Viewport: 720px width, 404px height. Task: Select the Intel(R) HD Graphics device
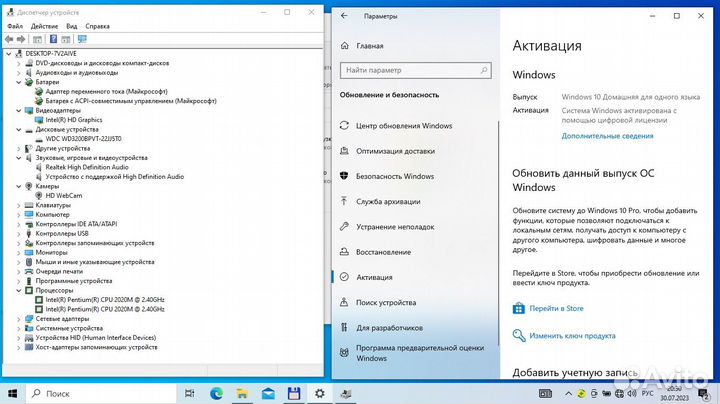(x=73, y=119)
